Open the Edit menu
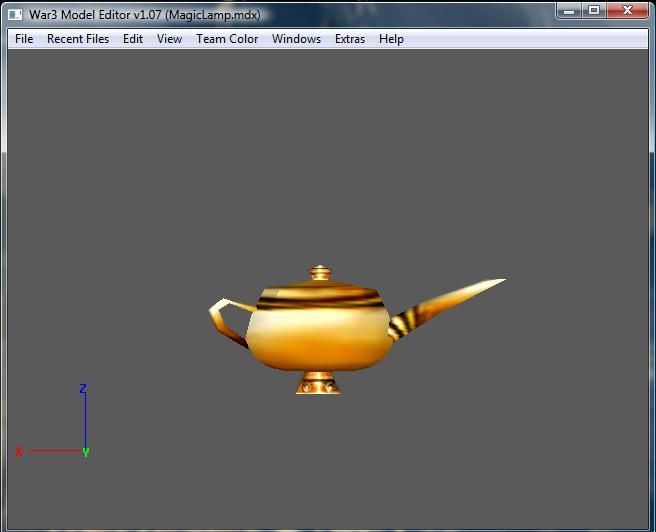The width and height of the screenshot is (656, 532). (133, 39)
